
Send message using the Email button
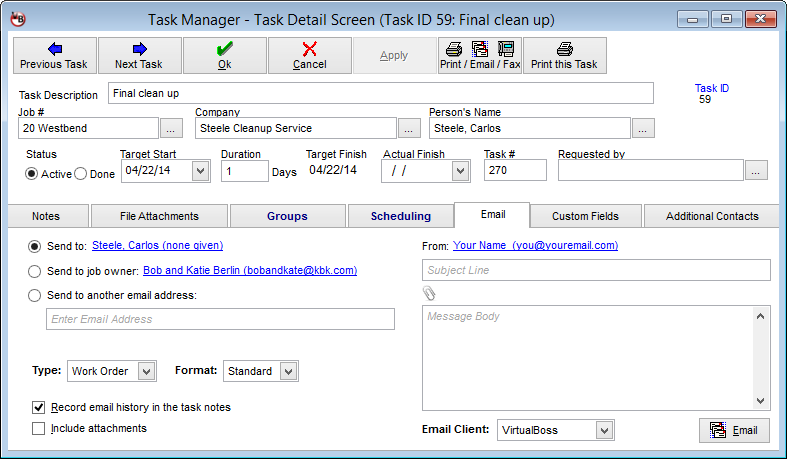coord(734,431)
